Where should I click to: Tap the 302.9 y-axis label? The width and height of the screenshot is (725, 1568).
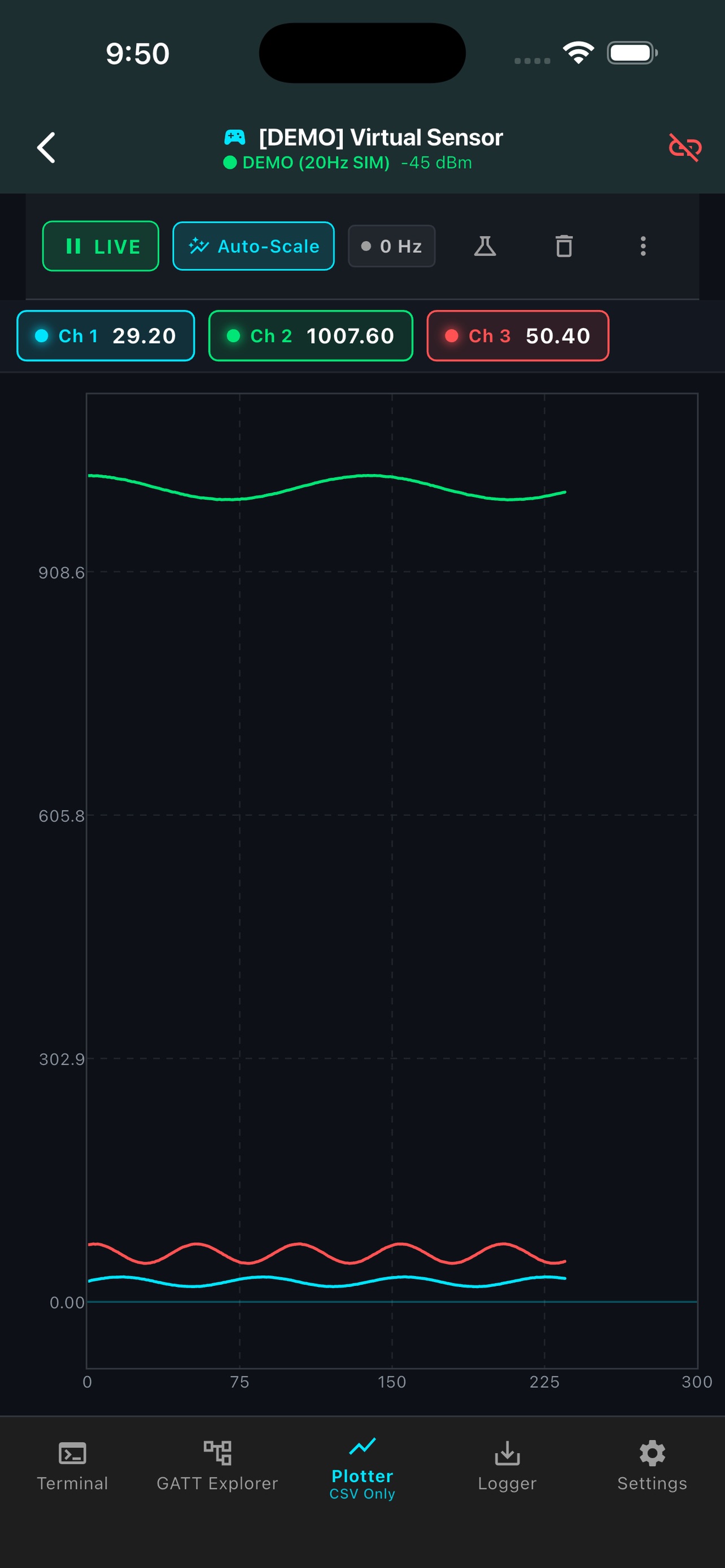click(62, 1060)
